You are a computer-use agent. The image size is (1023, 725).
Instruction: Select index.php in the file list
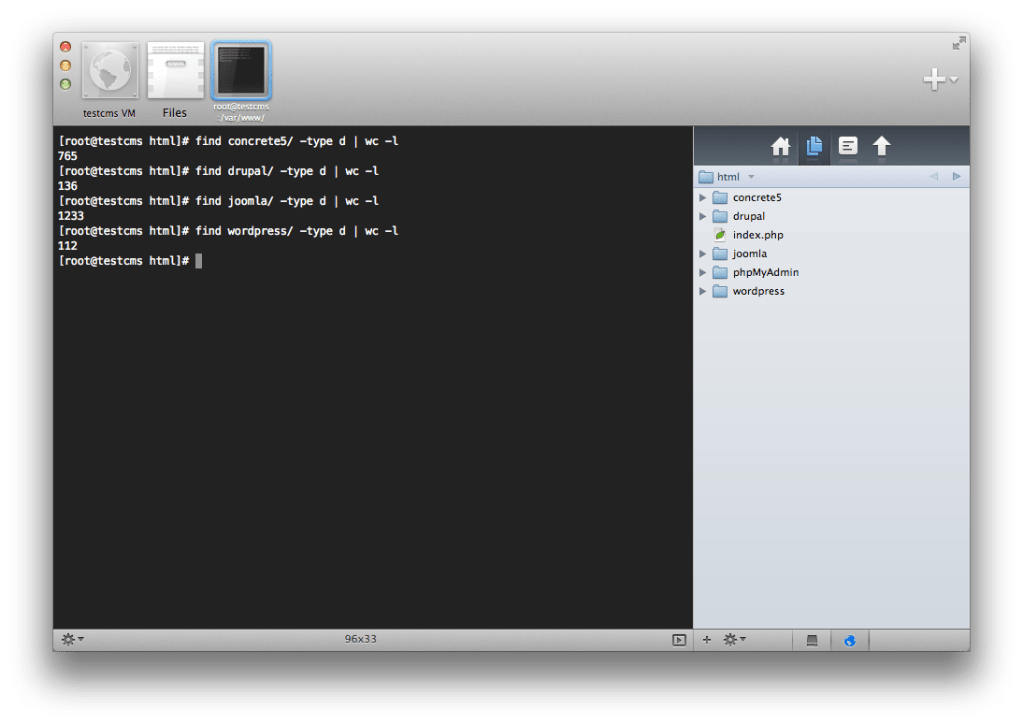[757, 235]
